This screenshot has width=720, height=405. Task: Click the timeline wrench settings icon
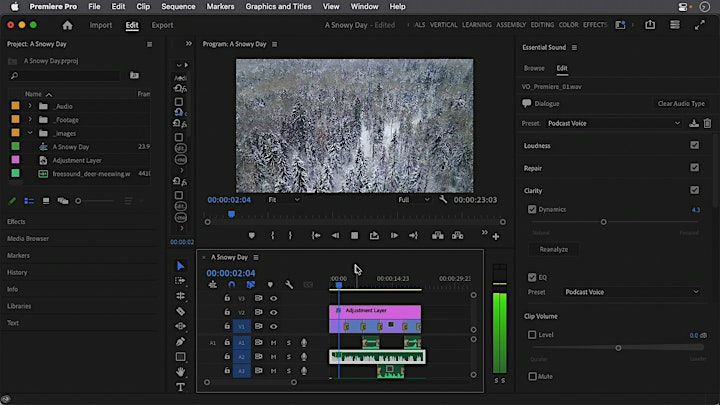point(289,285)
